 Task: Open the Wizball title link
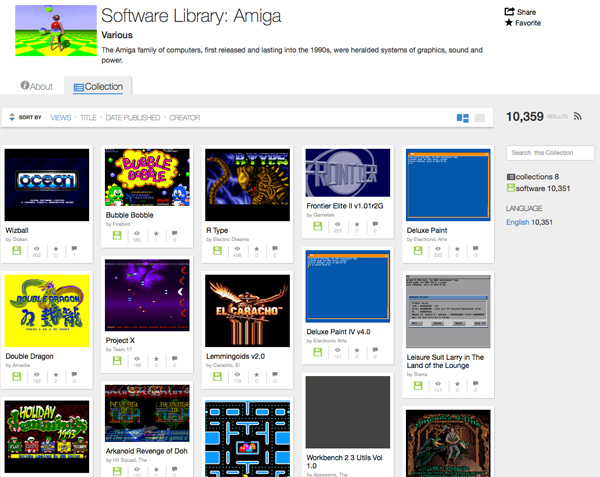17,230
